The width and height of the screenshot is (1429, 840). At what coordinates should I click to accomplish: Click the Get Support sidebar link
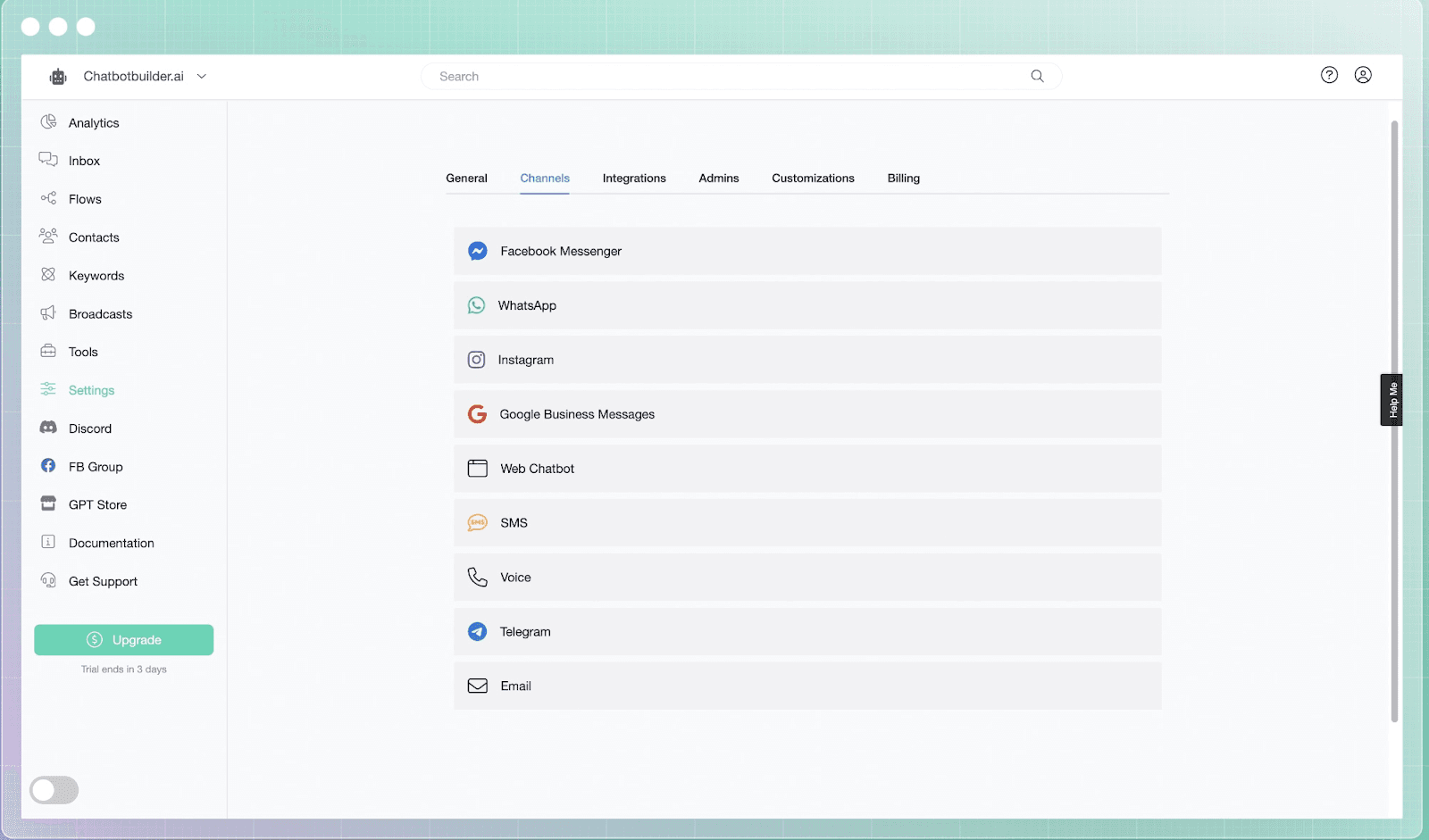coord(103,581)
